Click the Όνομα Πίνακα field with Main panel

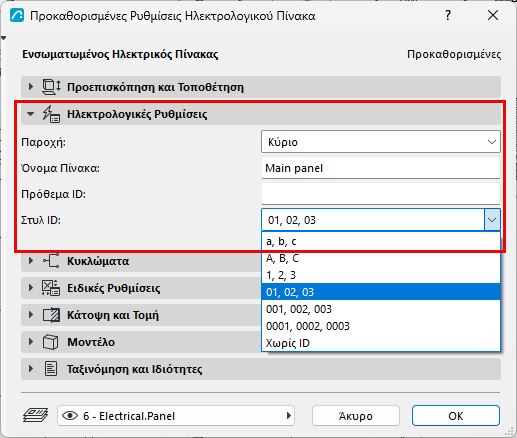[381, 168]
